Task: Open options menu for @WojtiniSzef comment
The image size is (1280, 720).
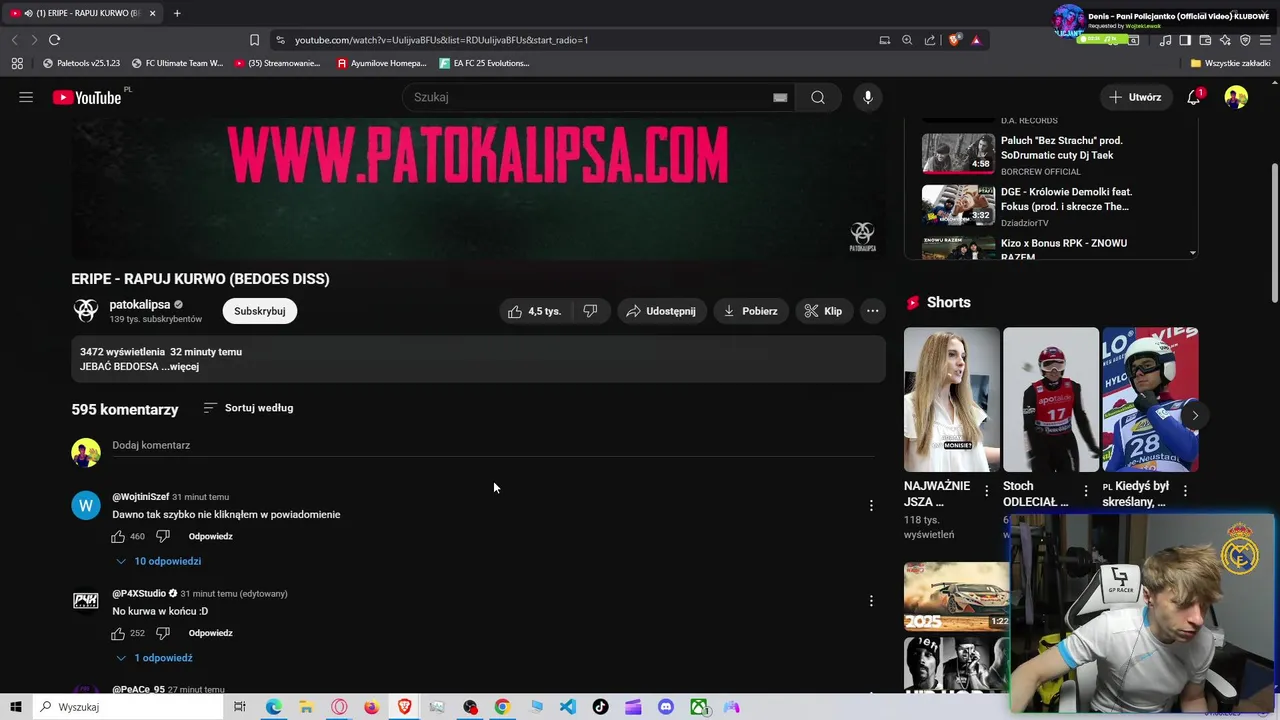Action: (x=871, y=505)
